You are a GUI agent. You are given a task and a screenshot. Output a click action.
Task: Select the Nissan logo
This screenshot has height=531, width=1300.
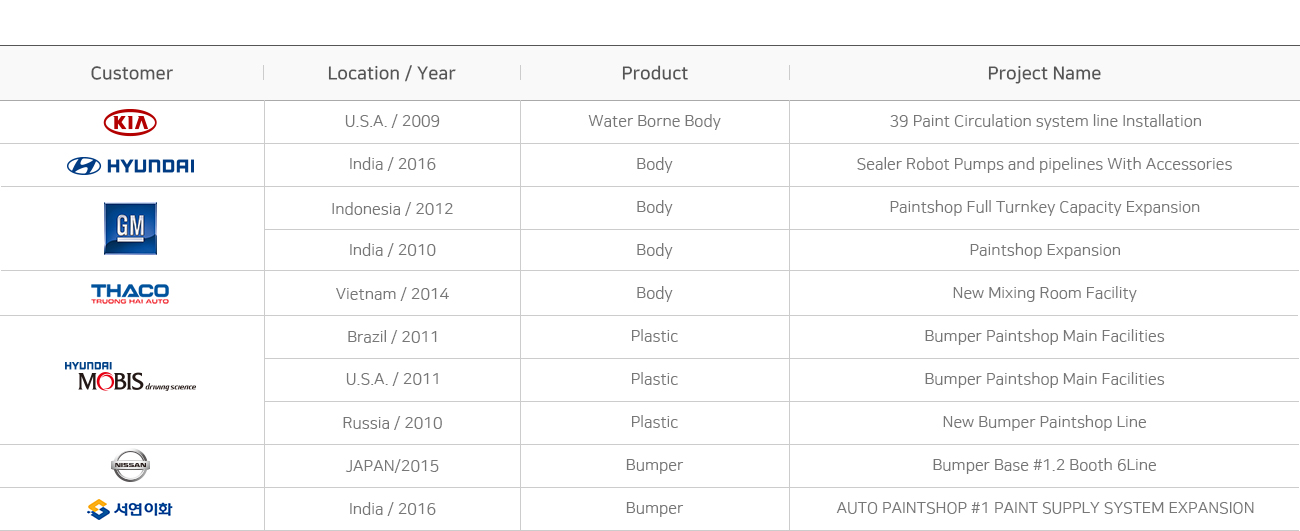pos(130,465)
